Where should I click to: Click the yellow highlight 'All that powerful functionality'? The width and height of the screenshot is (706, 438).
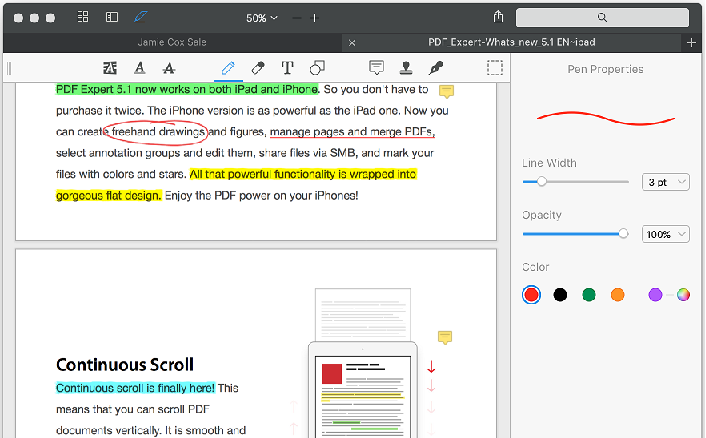point(303,174)
